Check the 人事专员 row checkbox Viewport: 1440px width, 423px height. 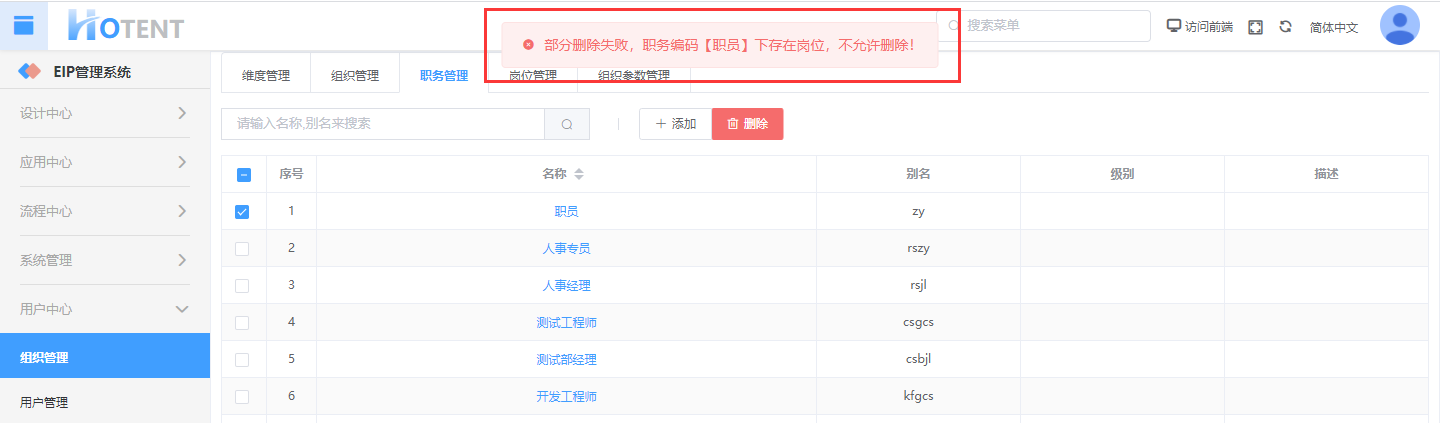click(x=242, y=249)
